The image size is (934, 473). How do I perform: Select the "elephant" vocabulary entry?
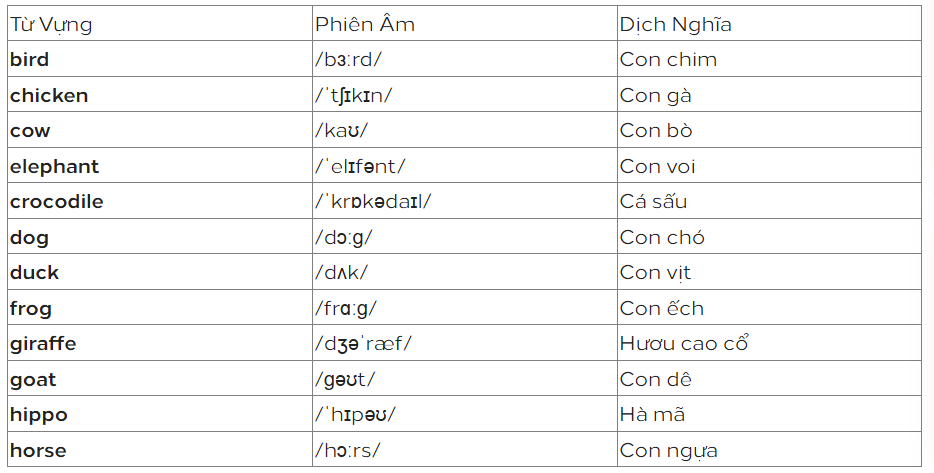point(55,166)
